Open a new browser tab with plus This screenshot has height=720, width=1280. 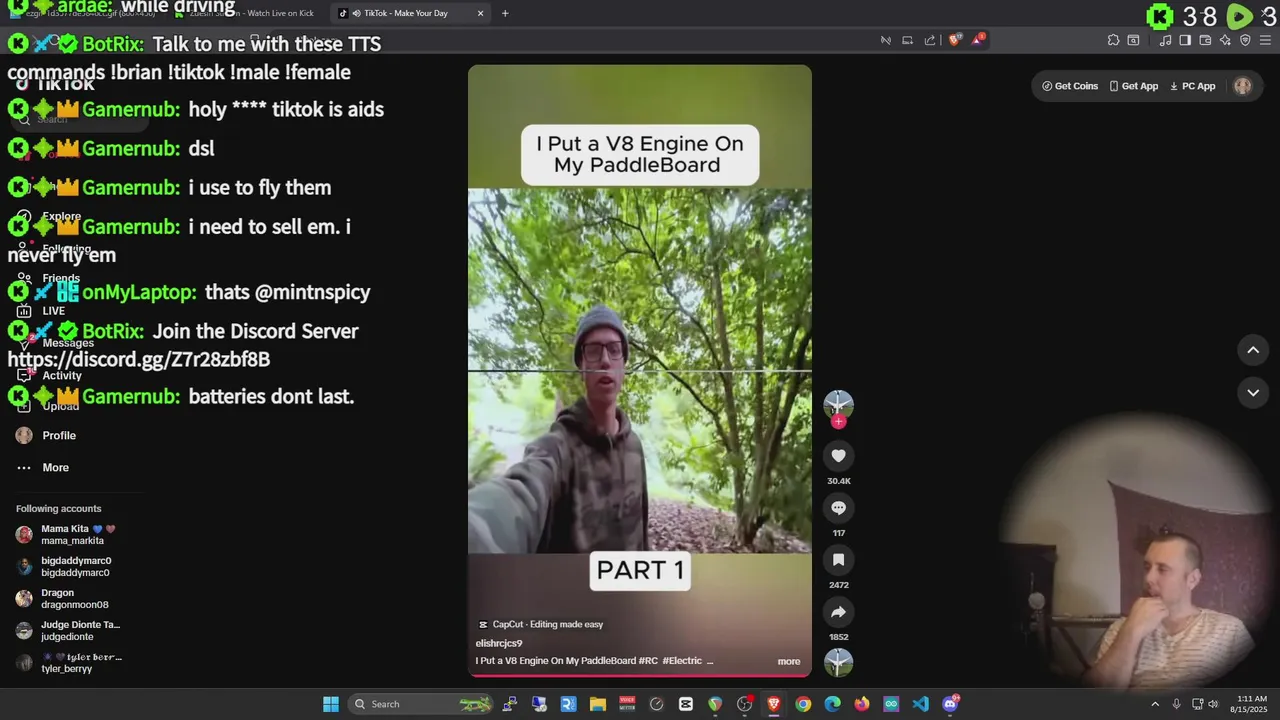pyautogui.click(x=505, y=13)
